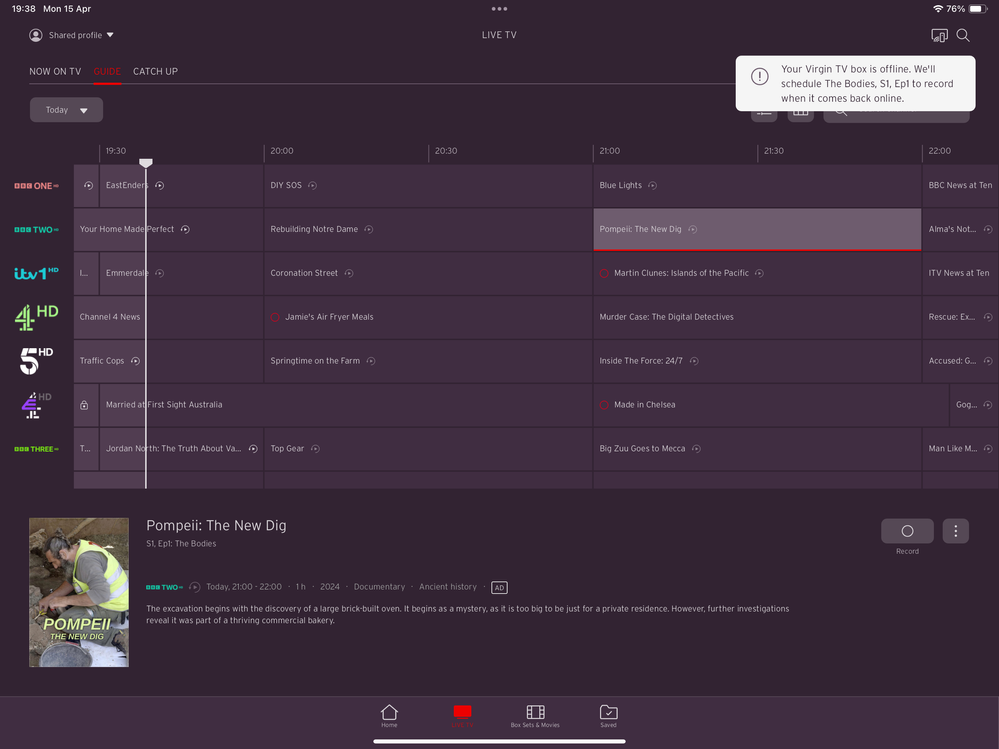Select the Channel 4 HD logo
Viewport: 999px width, 749px height.
(x=36, y=317)
